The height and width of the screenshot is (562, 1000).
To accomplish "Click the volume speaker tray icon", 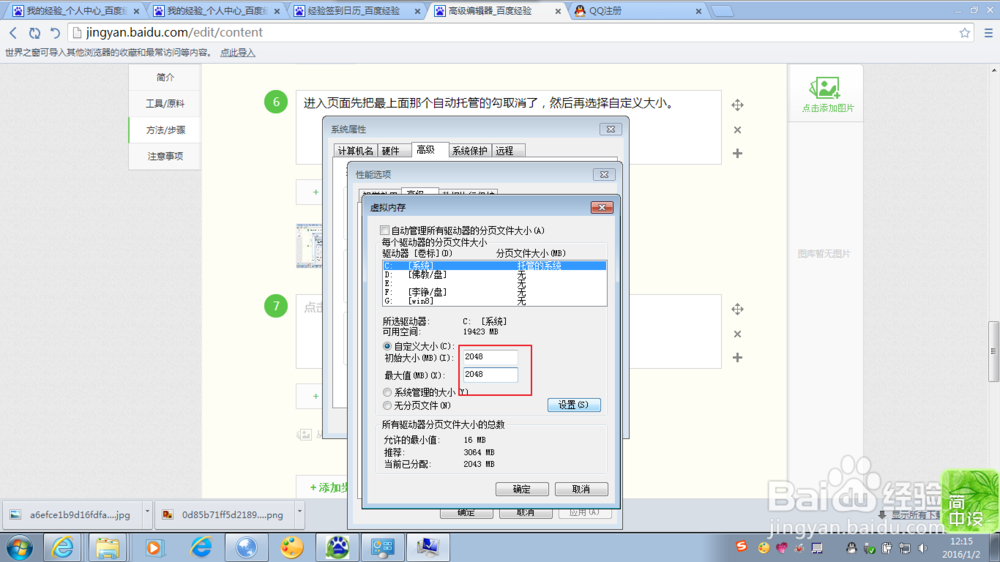I will point(922,547).
